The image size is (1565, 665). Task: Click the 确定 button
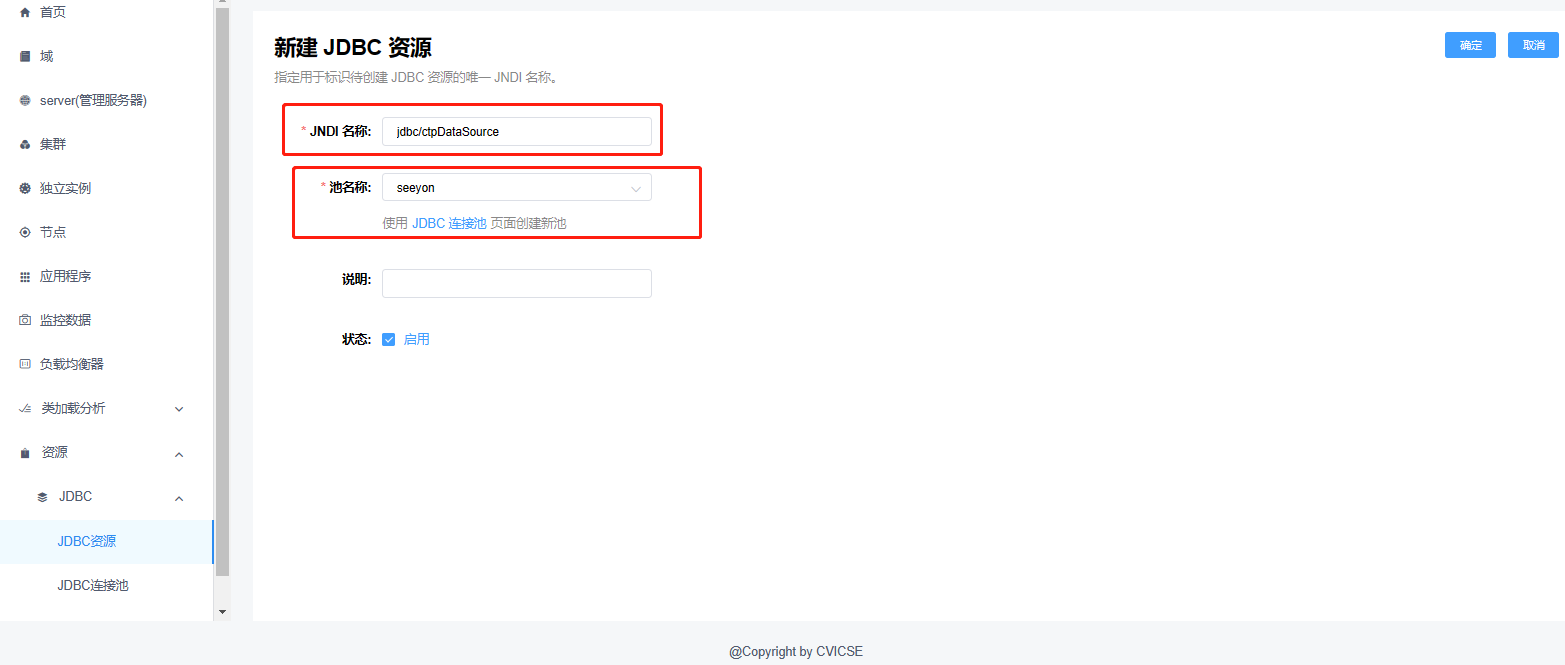tap(1470, 45)
